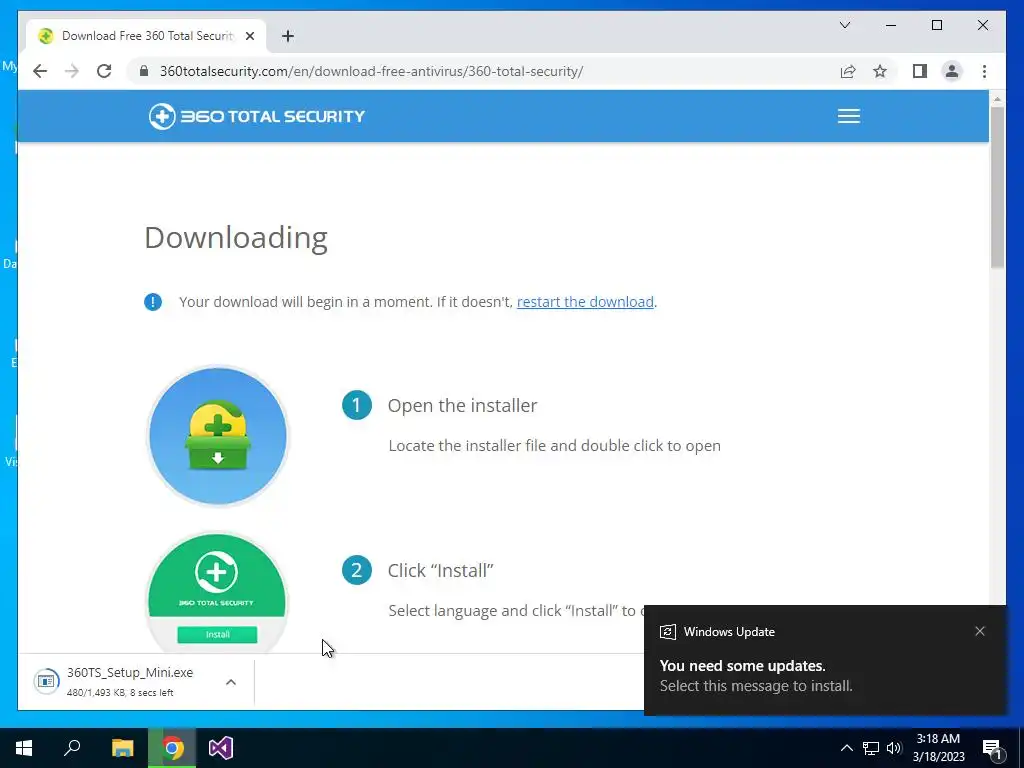
Task: Click the Windows Update notification icon
Action: coord(667,632)
